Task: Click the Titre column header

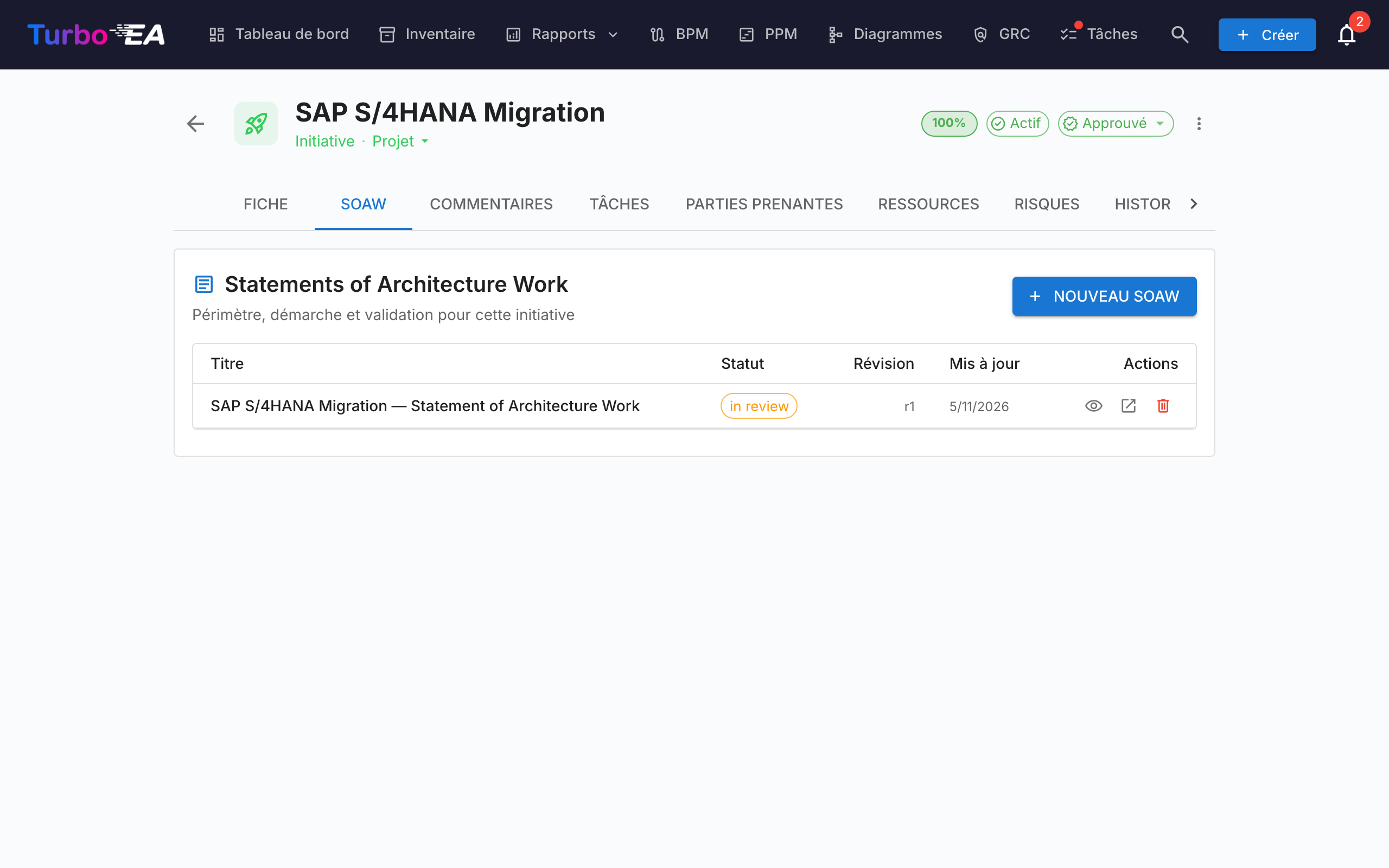Action: click(227, 363)
